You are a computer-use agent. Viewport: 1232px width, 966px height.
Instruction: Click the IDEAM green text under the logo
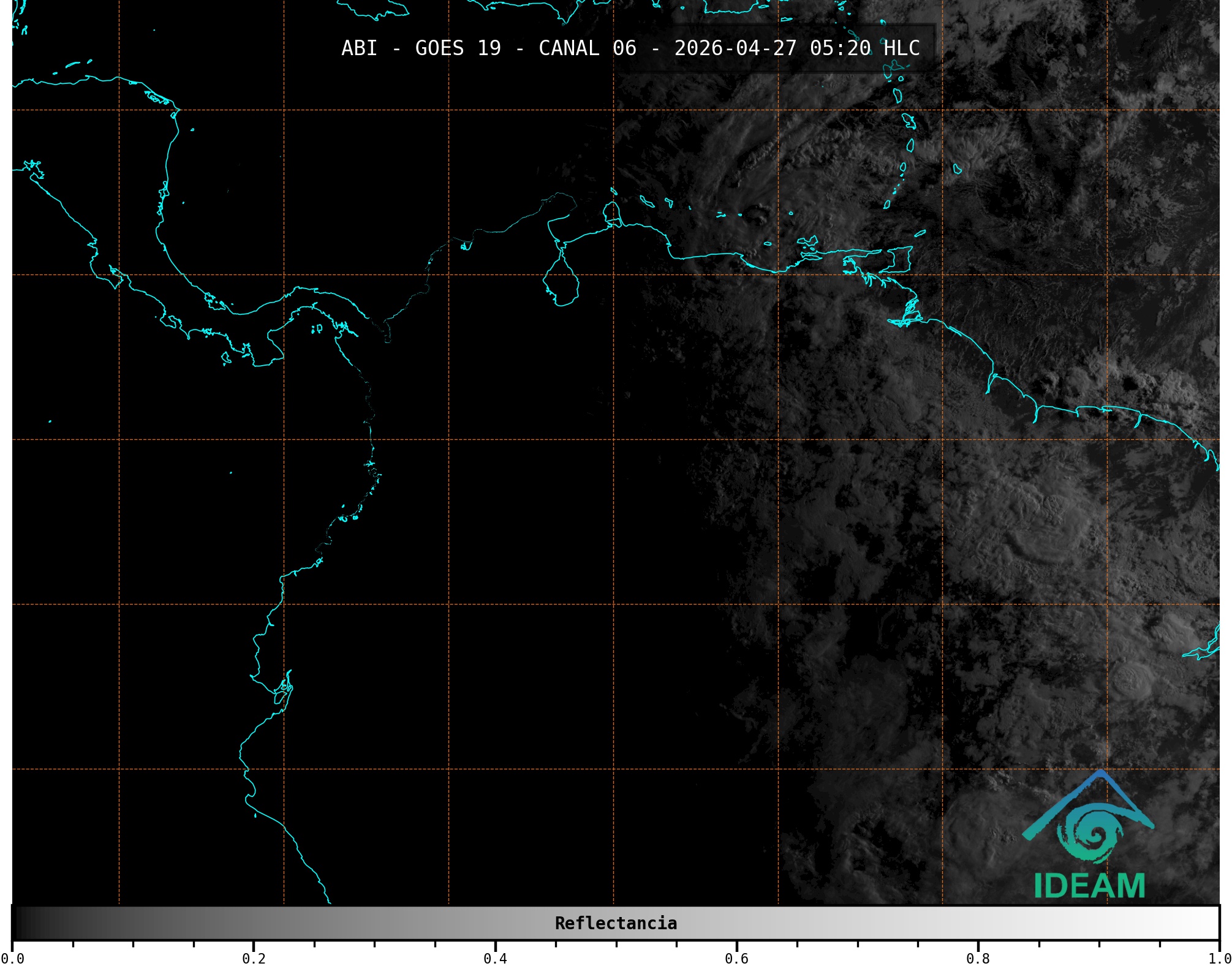[x=1089, y=886]
